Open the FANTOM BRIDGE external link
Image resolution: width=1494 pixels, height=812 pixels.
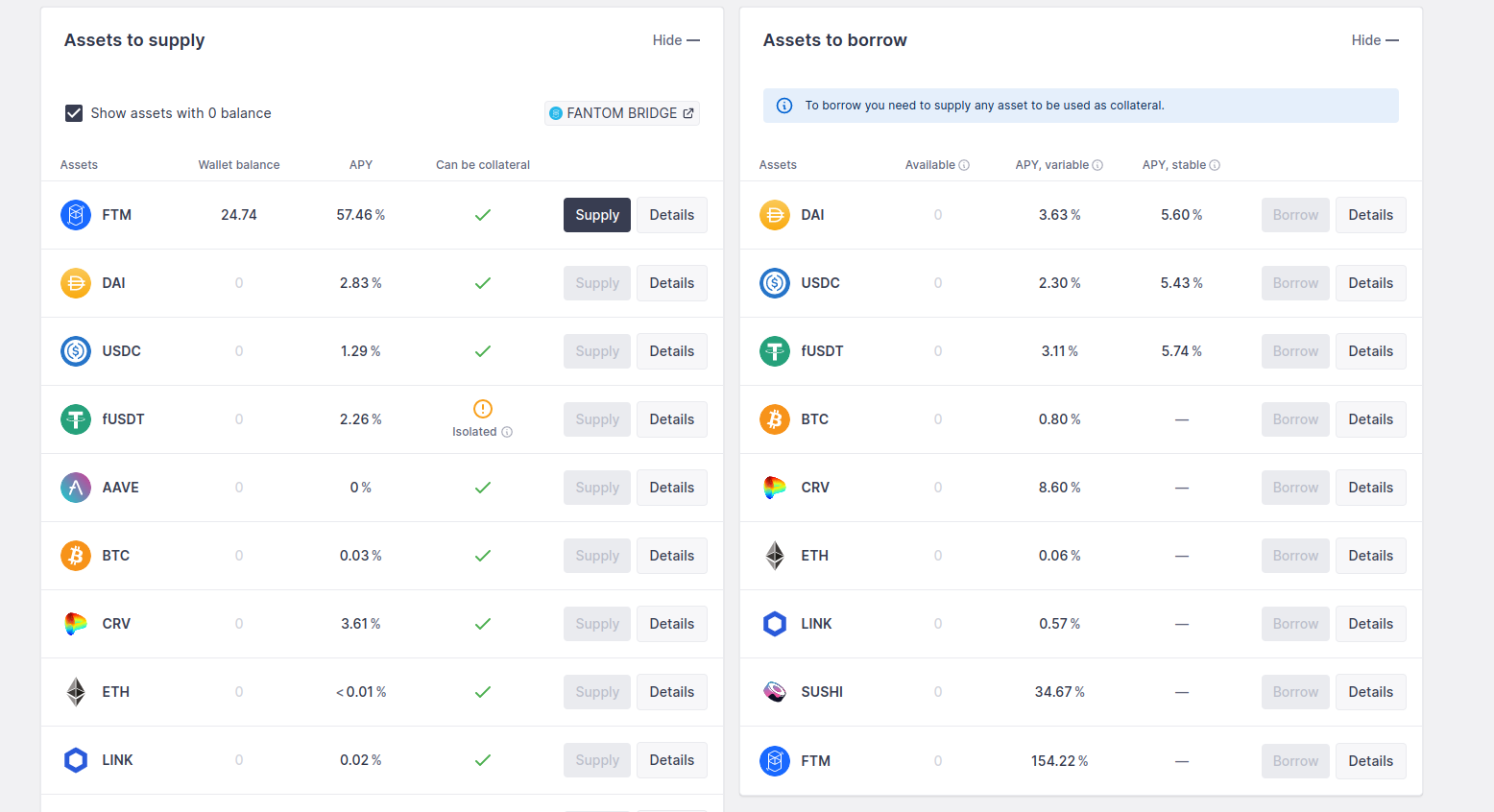tap(621, 113)
